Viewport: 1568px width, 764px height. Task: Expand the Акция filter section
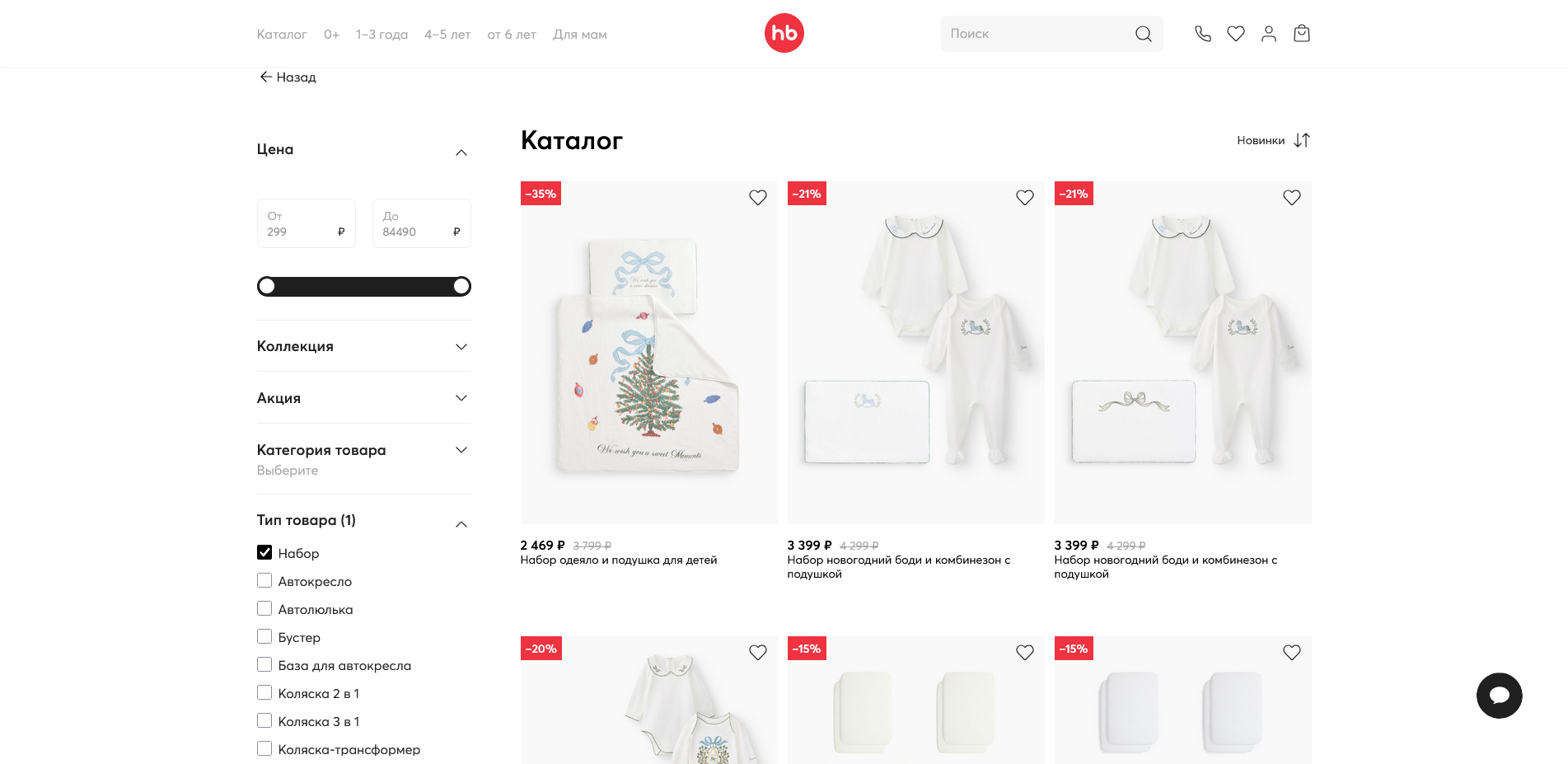tap(363, 398)
